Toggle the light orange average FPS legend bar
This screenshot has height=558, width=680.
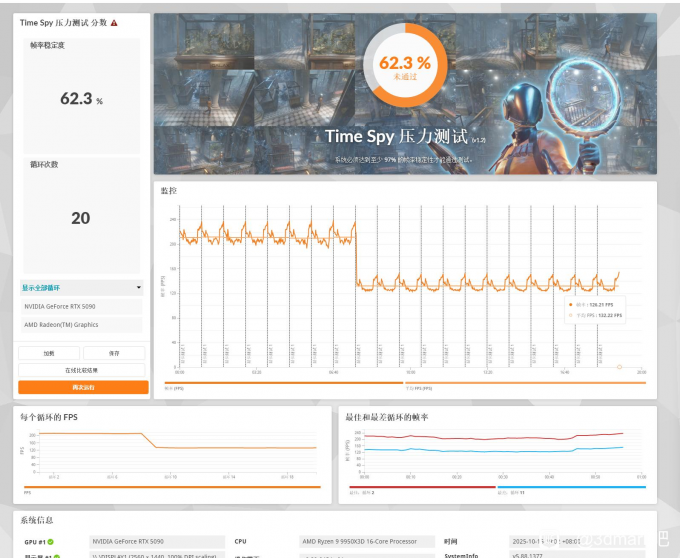click(x=525, y=383)
